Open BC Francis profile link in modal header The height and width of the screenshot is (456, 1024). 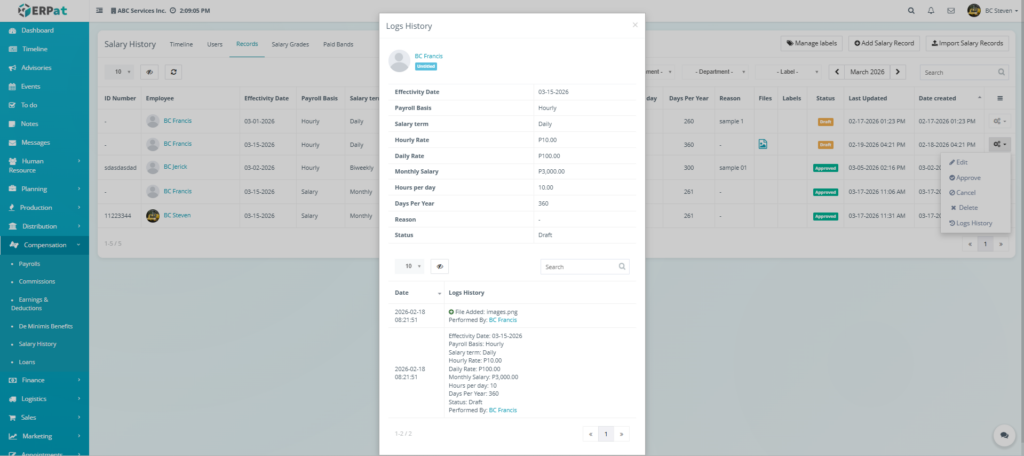pyautogui.click(x=428, y=56)
